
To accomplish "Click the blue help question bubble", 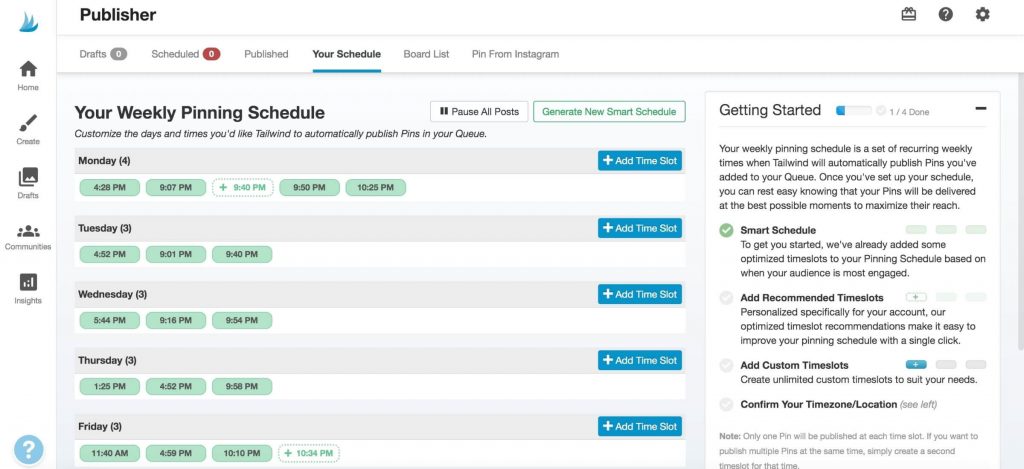I will tap(28, 449).
